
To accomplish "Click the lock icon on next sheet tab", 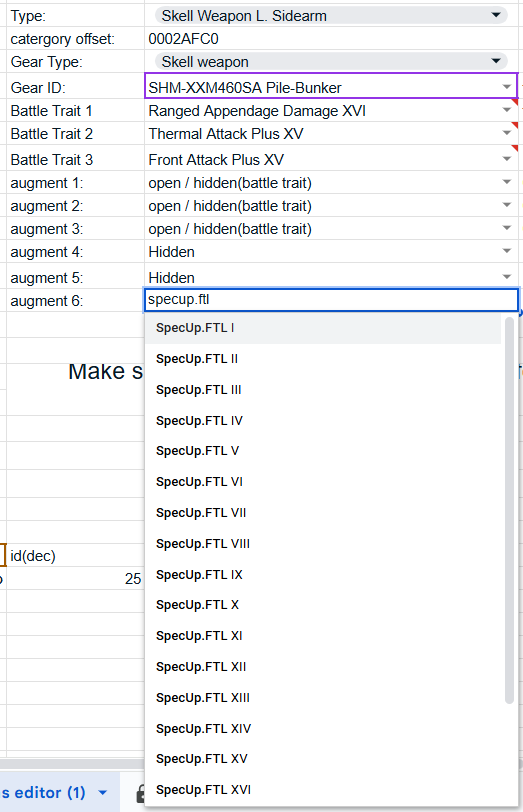I will tap(140, 793).
